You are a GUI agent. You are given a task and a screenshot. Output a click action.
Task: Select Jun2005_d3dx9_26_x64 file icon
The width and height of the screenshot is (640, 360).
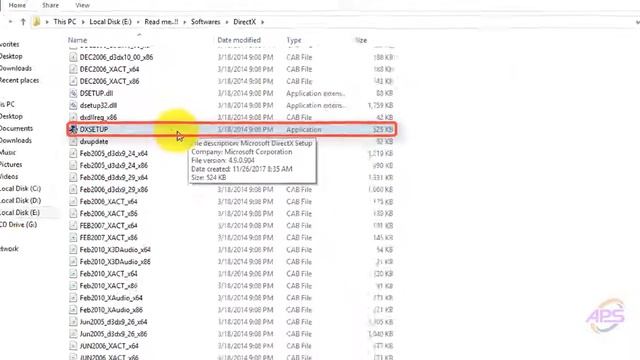point(73,322)
